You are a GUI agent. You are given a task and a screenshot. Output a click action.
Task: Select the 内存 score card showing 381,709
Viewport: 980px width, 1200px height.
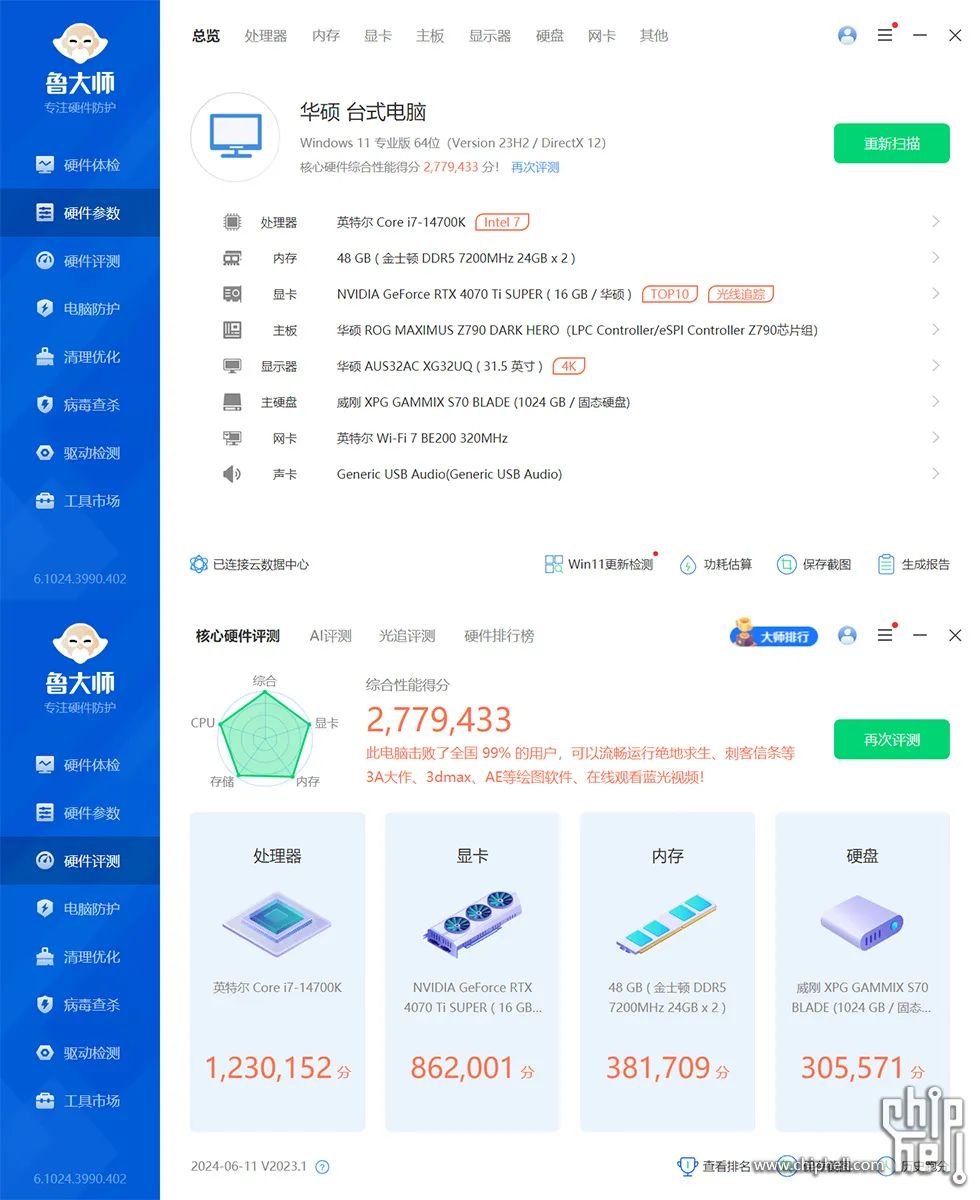(x=667, y=971)
